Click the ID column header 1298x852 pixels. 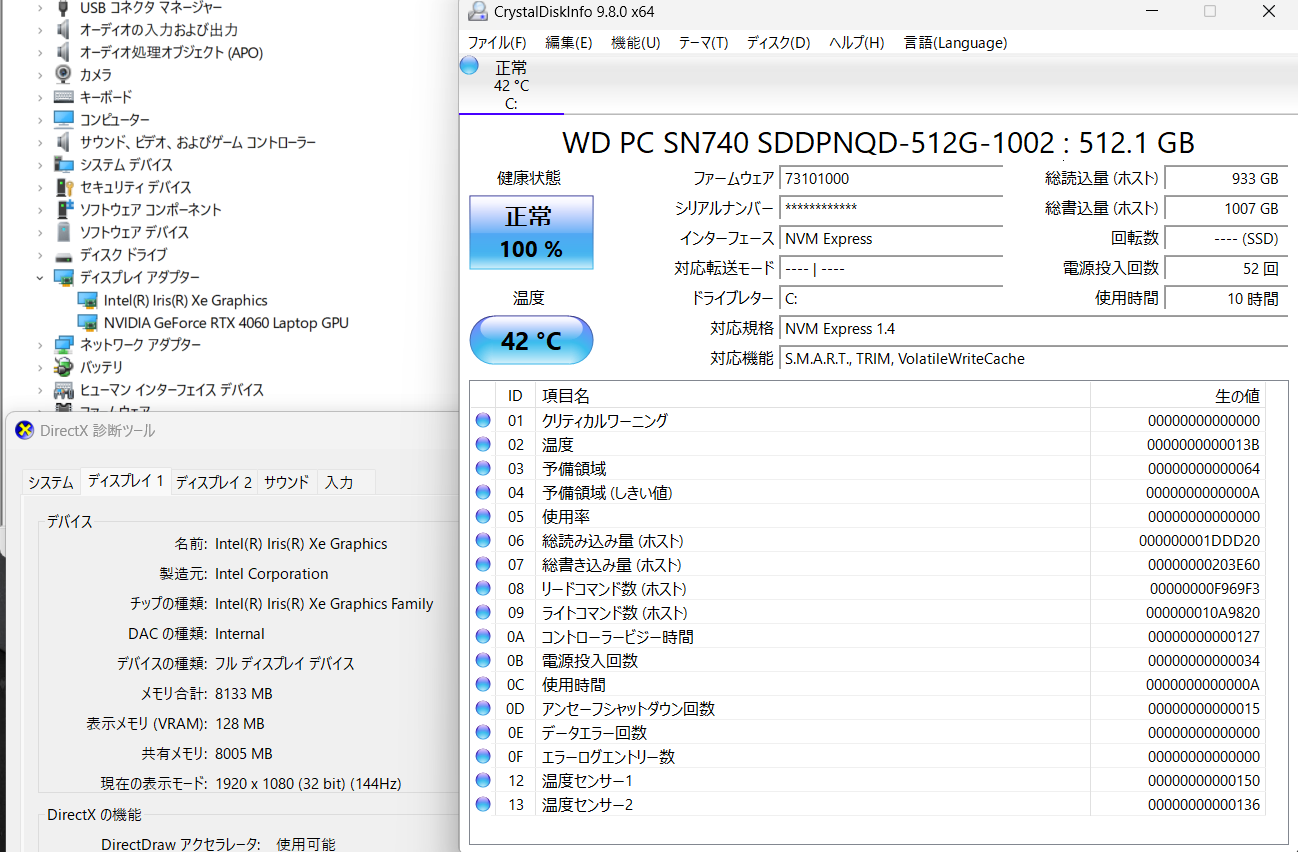point(515,396)
